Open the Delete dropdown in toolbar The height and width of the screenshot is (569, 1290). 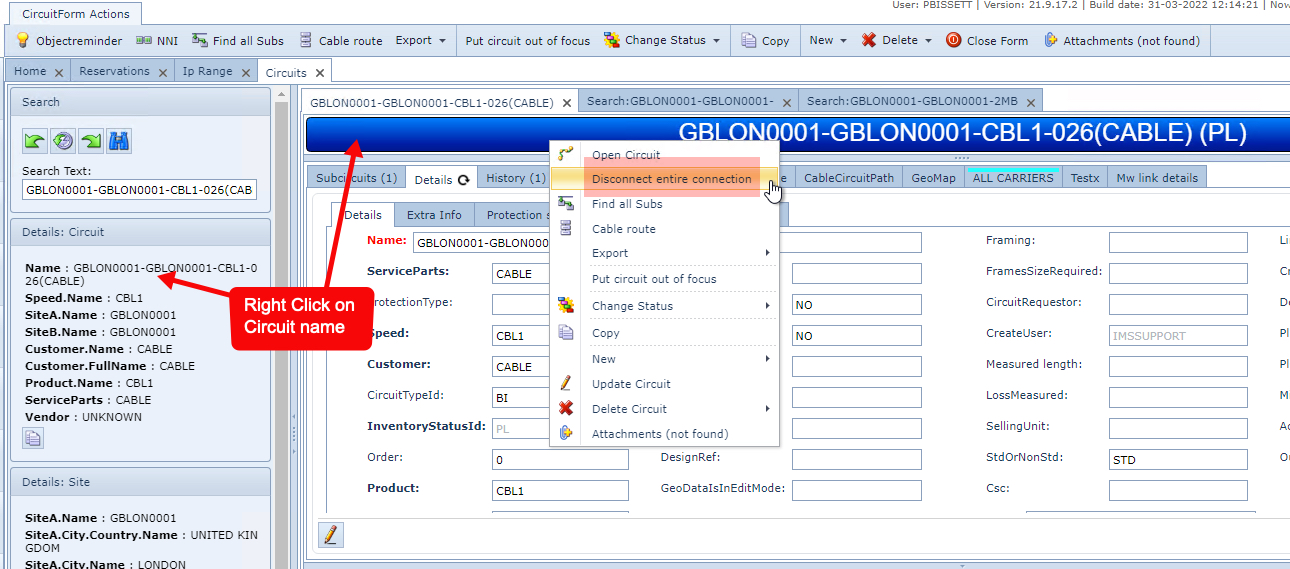point(897,41)
